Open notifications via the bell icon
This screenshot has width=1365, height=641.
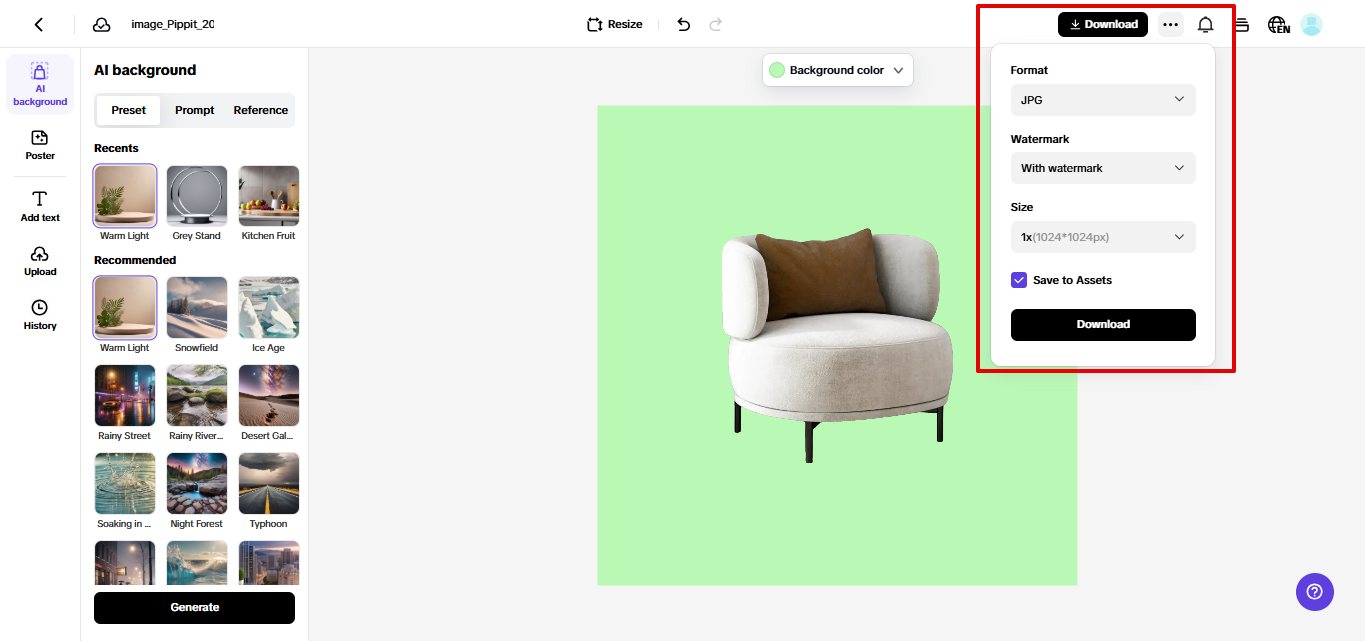(x=1205, y=23)
